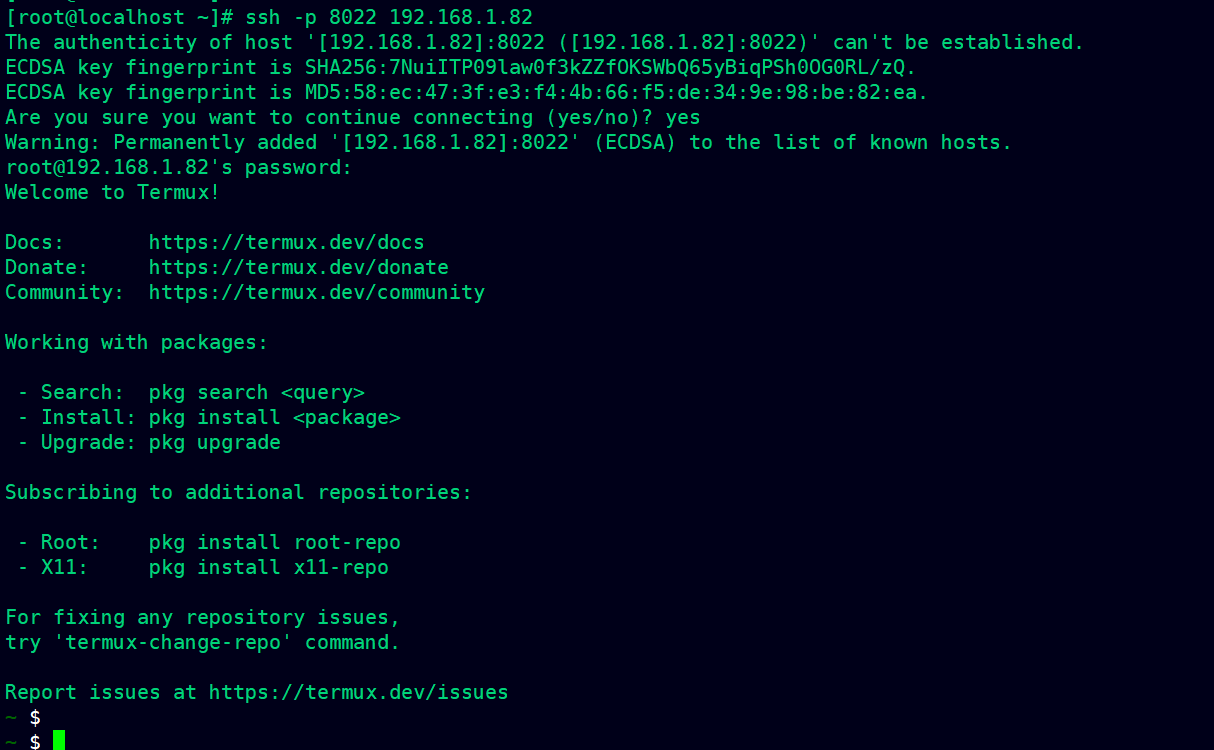Image resolution: width=1214 pixels, height=750 pixels.
Task: Click the "Welcome to Termux!" message
Action: tap(112, 192)
